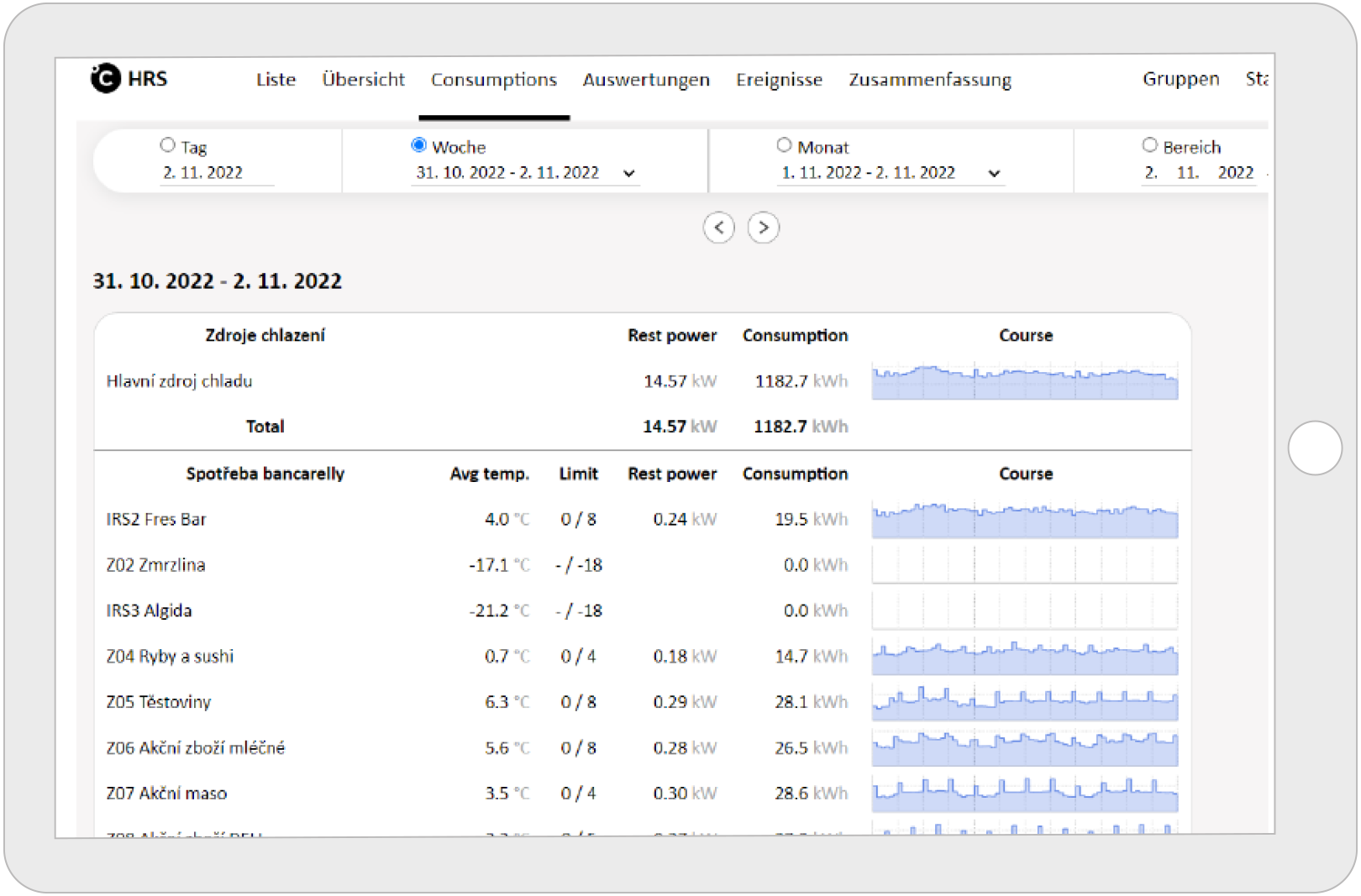Image resolution: width=1361 pixels, height=896 pixels.
Task: Open the Ereignisse tab
Action: [779, 80]
